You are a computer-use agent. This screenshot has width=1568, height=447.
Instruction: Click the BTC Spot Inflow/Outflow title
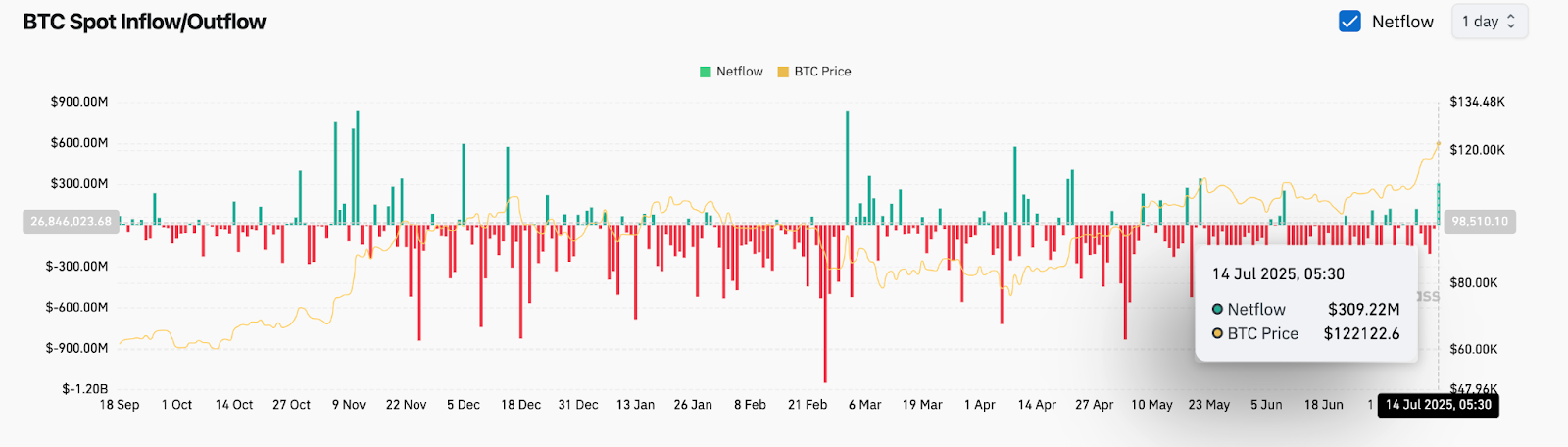pos(144,22)
